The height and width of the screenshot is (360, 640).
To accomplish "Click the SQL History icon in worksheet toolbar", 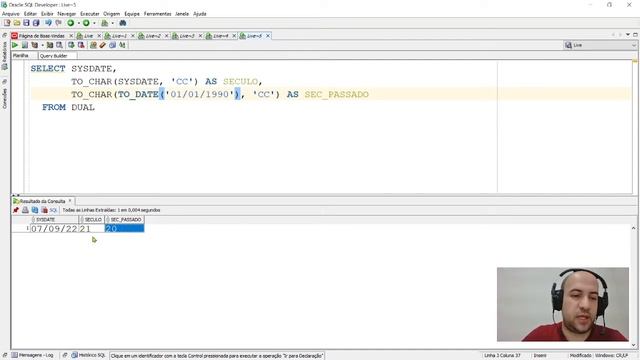I will click(112, 45).
